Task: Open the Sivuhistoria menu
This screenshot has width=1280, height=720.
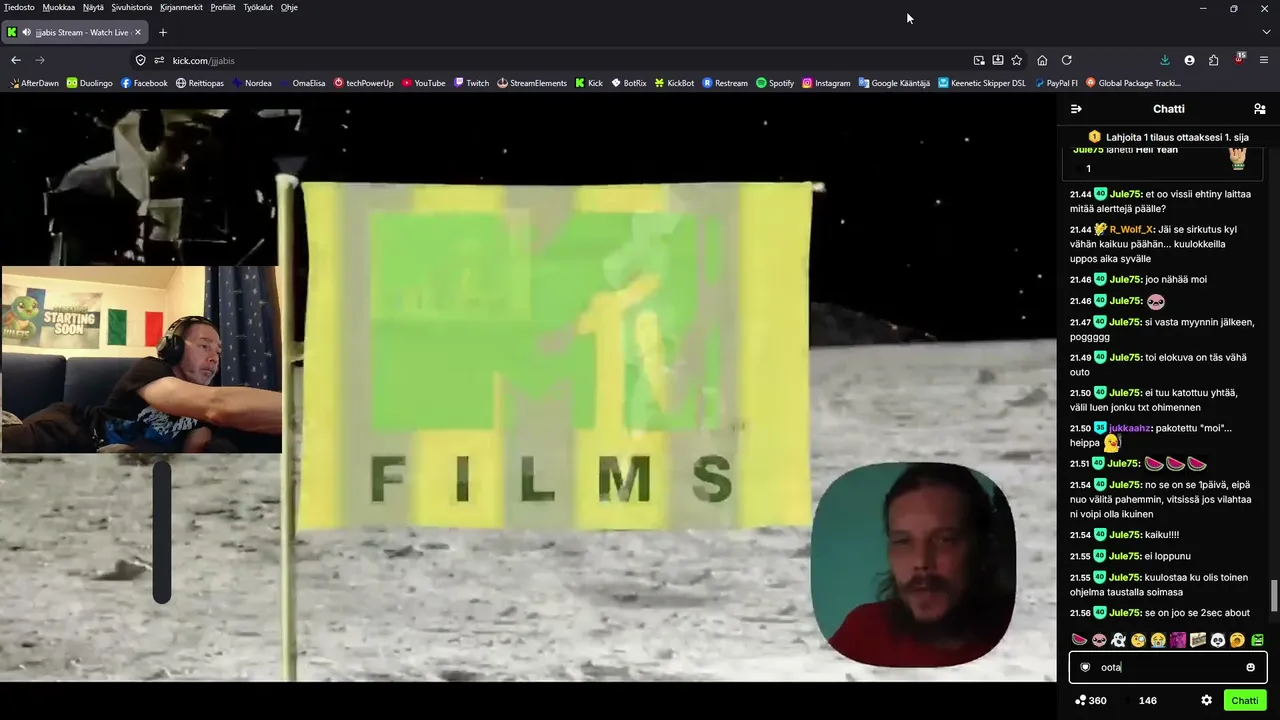Action: coord(132,7)
